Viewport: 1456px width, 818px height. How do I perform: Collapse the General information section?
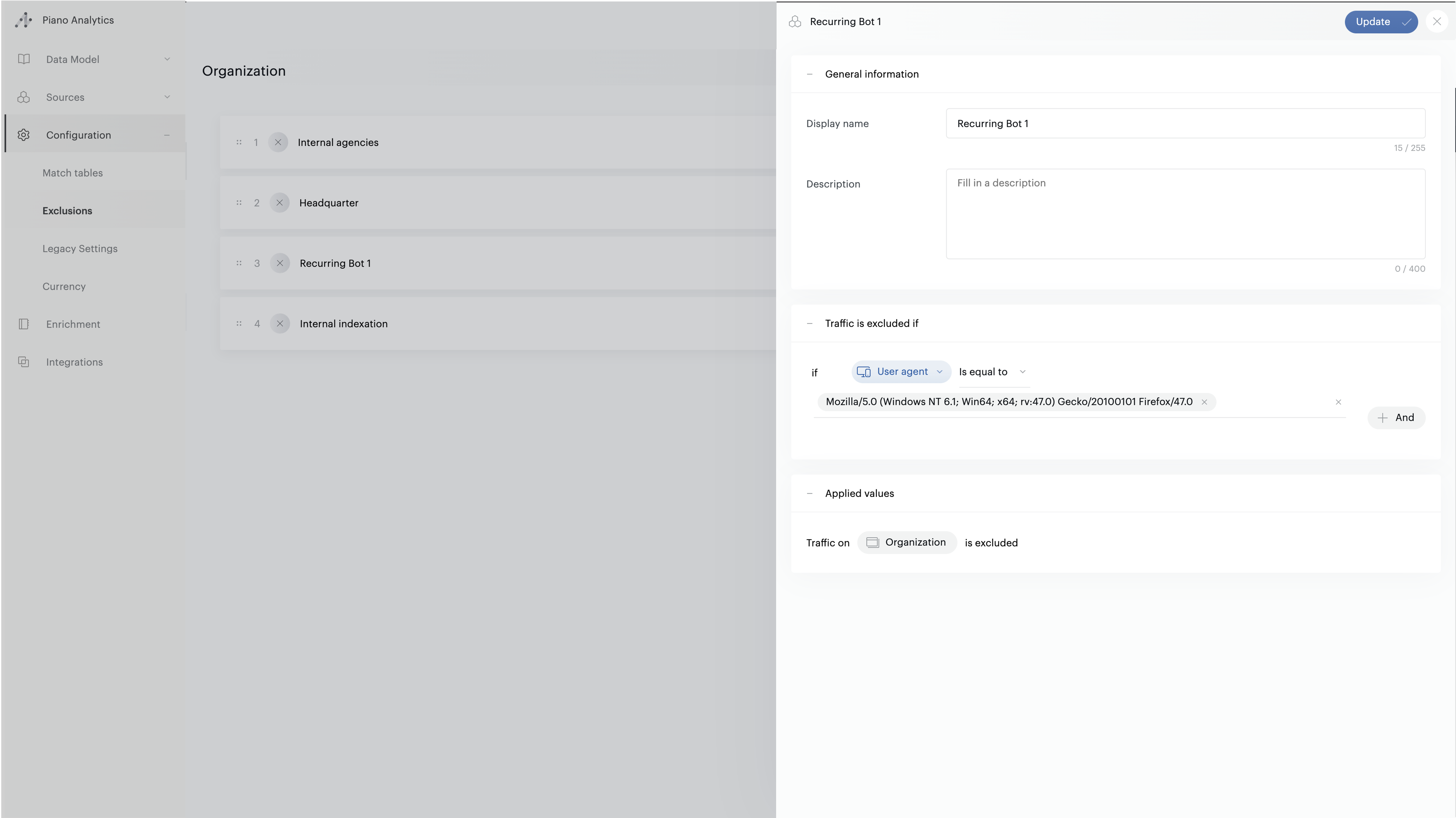(x=809, y=74)
